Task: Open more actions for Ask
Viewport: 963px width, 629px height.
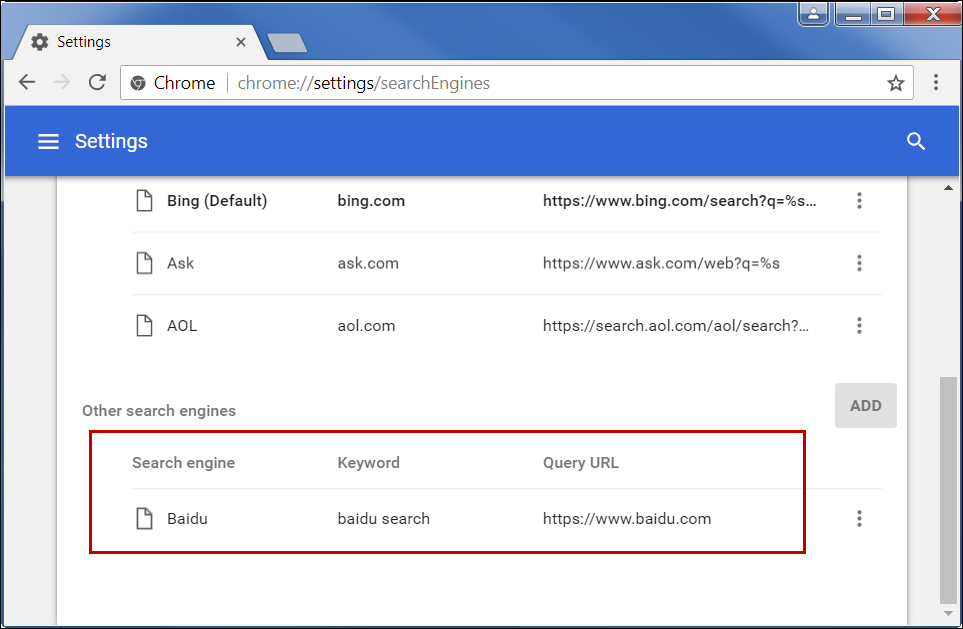Action: click(x=859, y=264)
